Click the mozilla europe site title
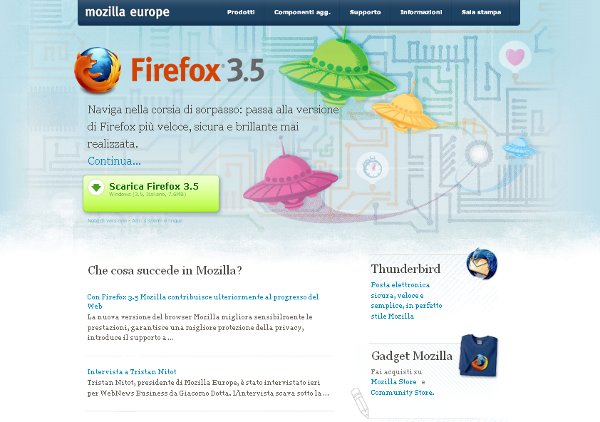 [x=127, y=12]
